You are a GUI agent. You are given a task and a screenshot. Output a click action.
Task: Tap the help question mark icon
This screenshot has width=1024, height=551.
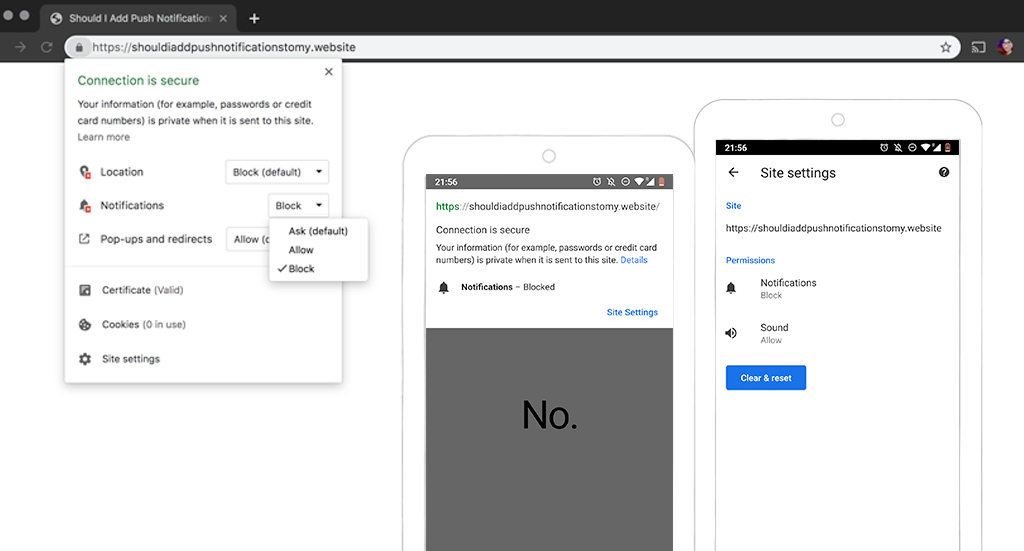pos(944,172)
